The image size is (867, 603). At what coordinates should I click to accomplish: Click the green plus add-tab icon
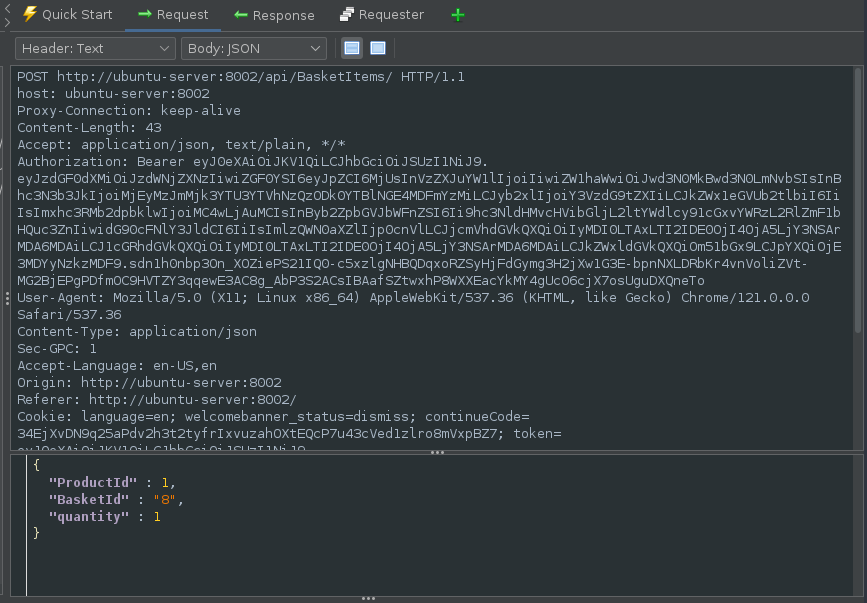pos(458,15)
